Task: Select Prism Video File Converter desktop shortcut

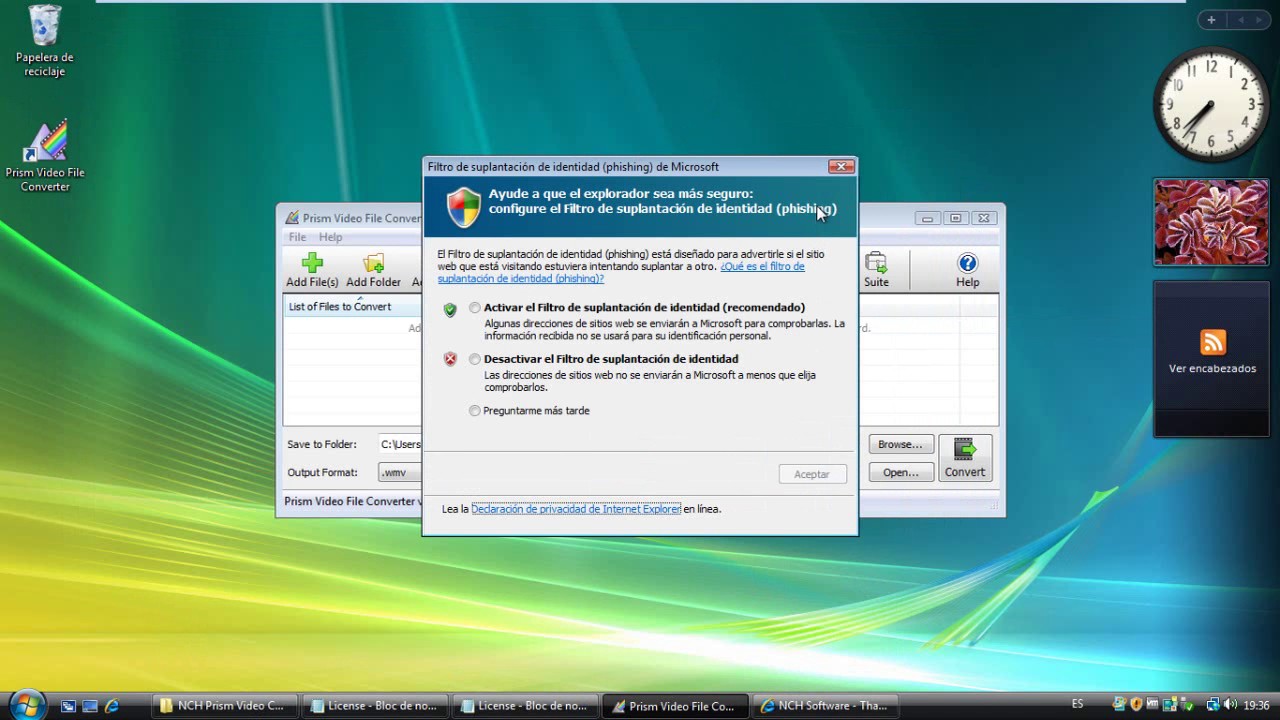Action: coord(45,157)
